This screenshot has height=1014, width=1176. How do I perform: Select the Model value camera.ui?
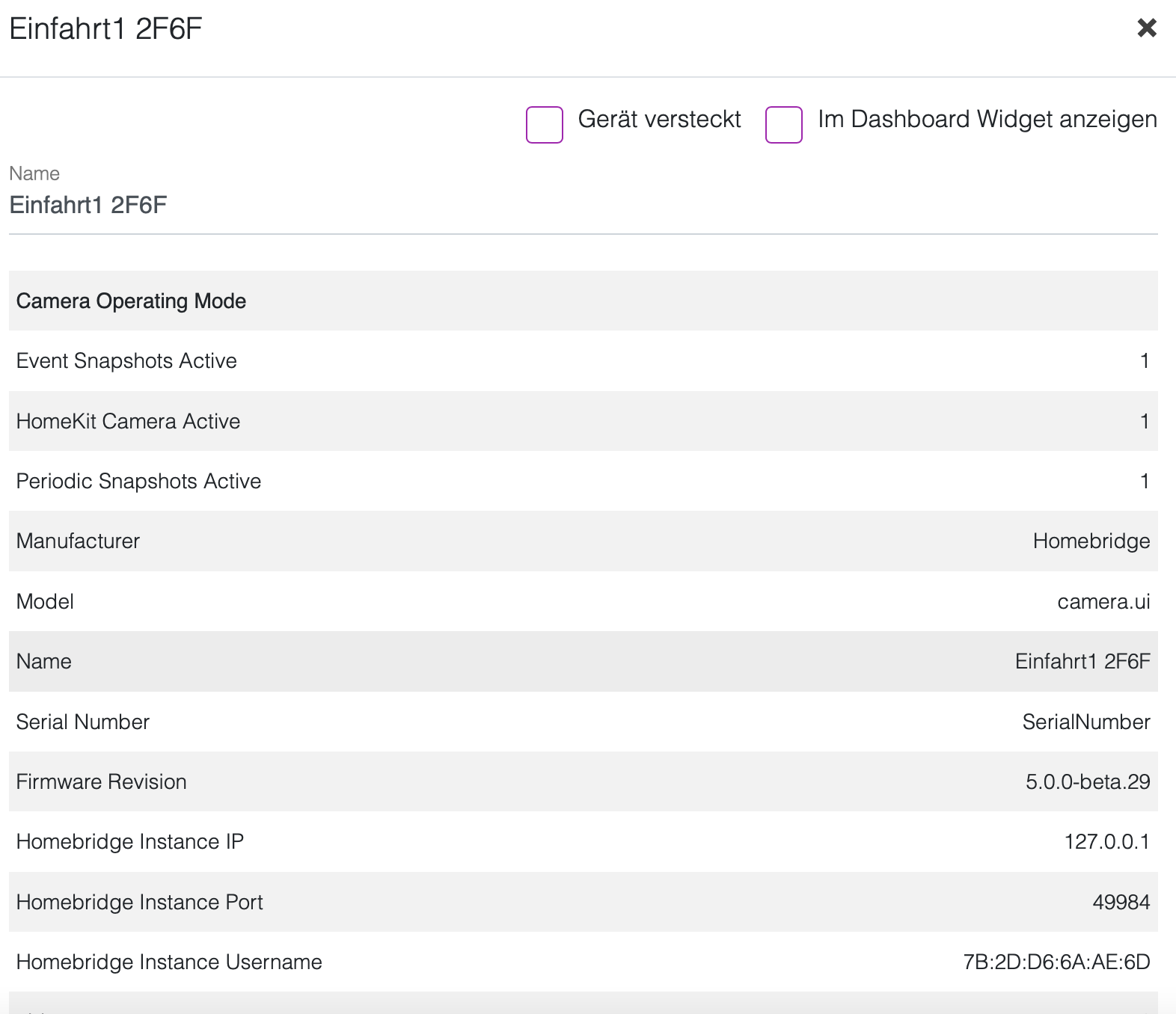click(x=1103, y=602)
